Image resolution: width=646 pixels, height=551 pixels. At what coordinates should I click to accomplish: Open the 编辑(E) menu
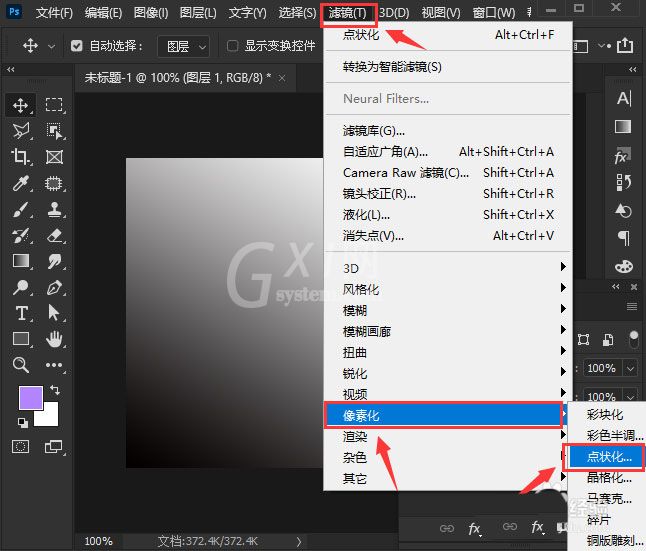pyautogui.click(x=103, y=13)
